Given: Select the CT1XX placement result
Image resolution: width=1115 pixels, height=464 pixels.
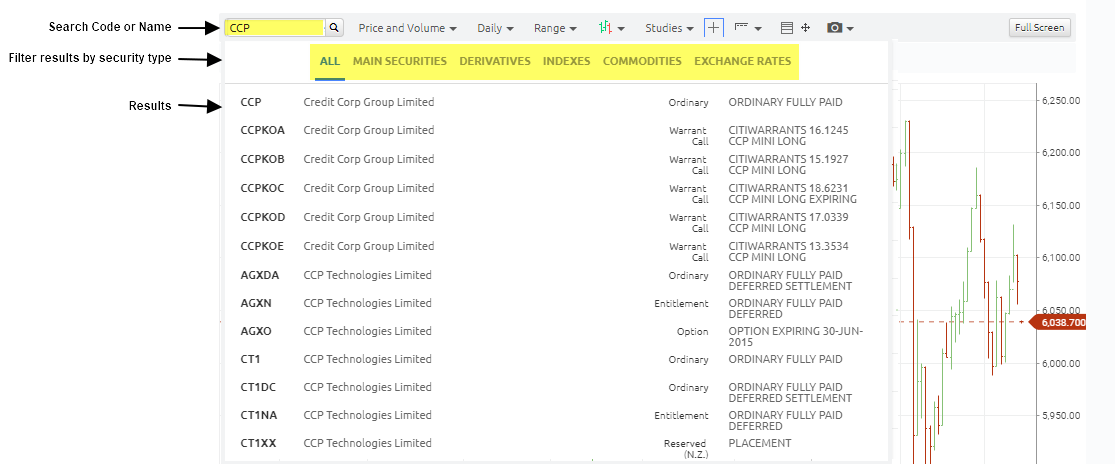Looking at the screenshot, I should [556, 448].
